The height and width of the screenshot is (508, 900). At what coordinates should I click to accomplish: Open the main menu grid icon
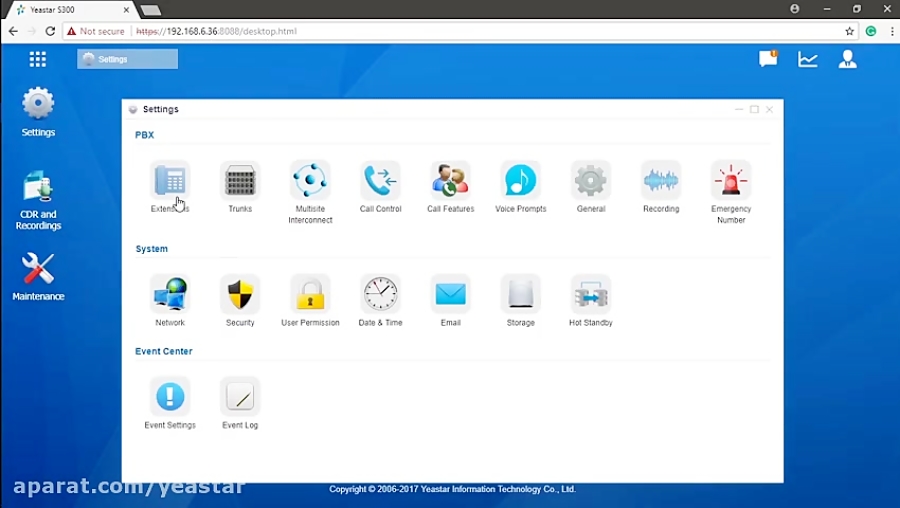[x=38, y=59]
